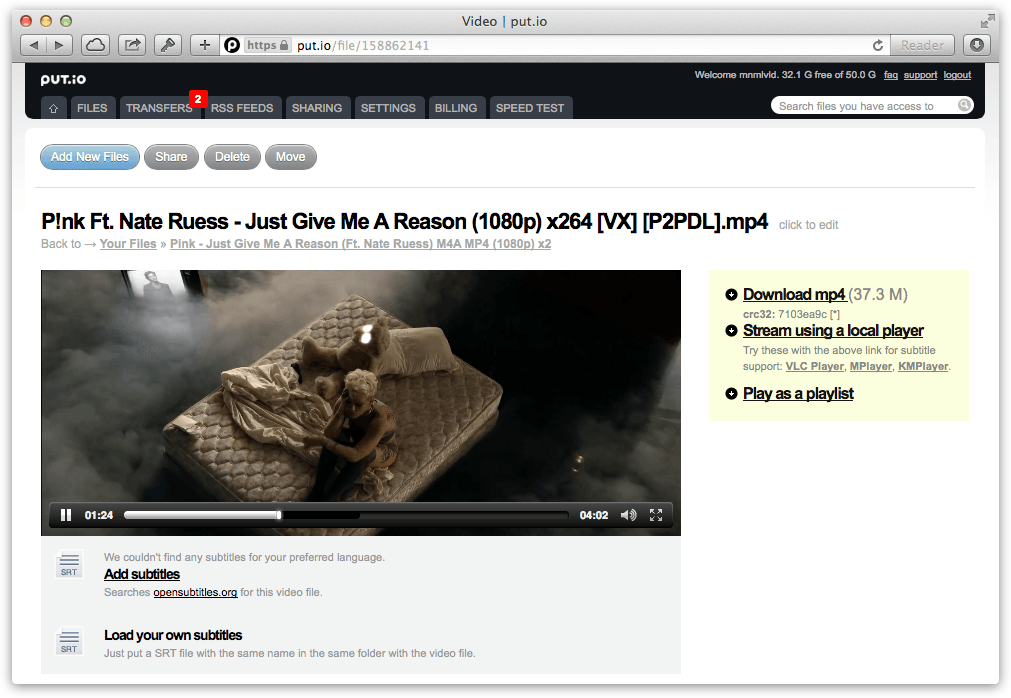Pause the video playback
Viewport: 1011px width, 698px height.
66,515
